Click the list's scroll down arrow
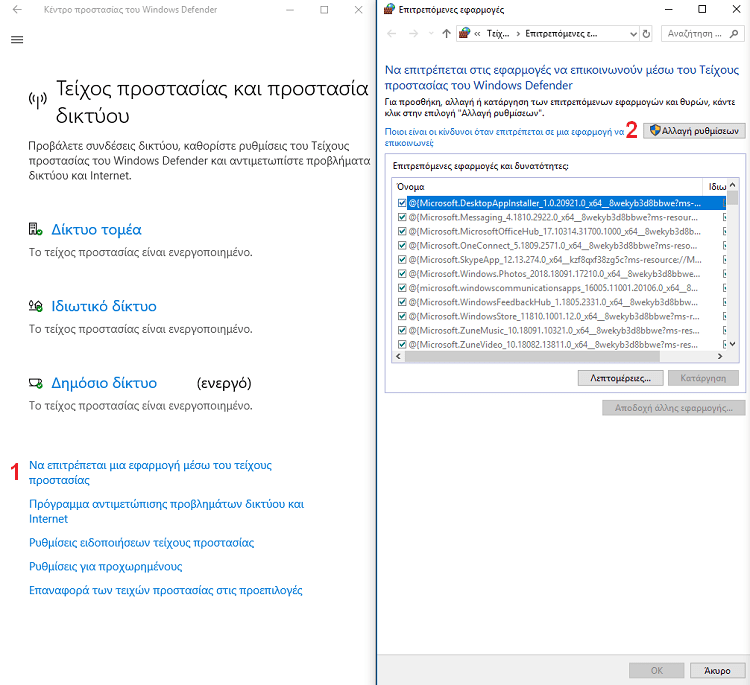 click(732, 344)
